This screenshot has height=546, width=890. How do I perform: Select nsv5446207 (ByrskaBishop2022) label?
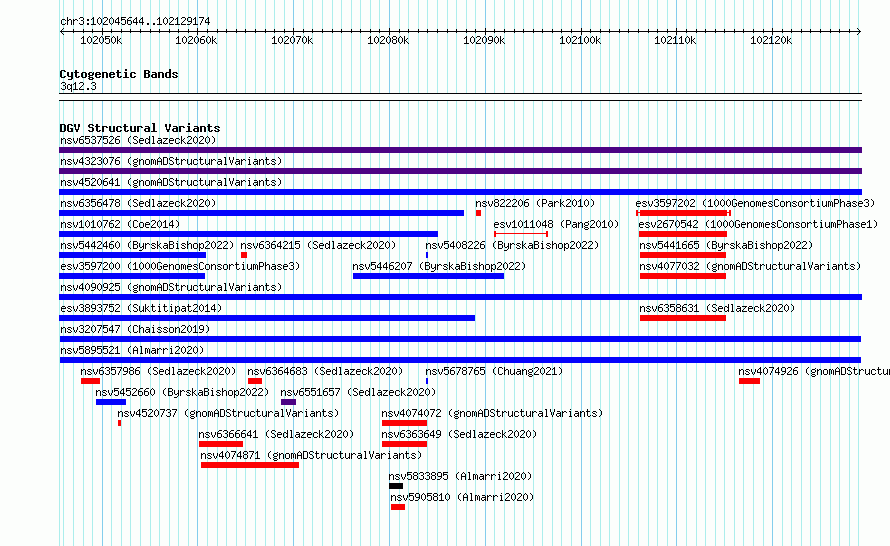pos(439,266)
